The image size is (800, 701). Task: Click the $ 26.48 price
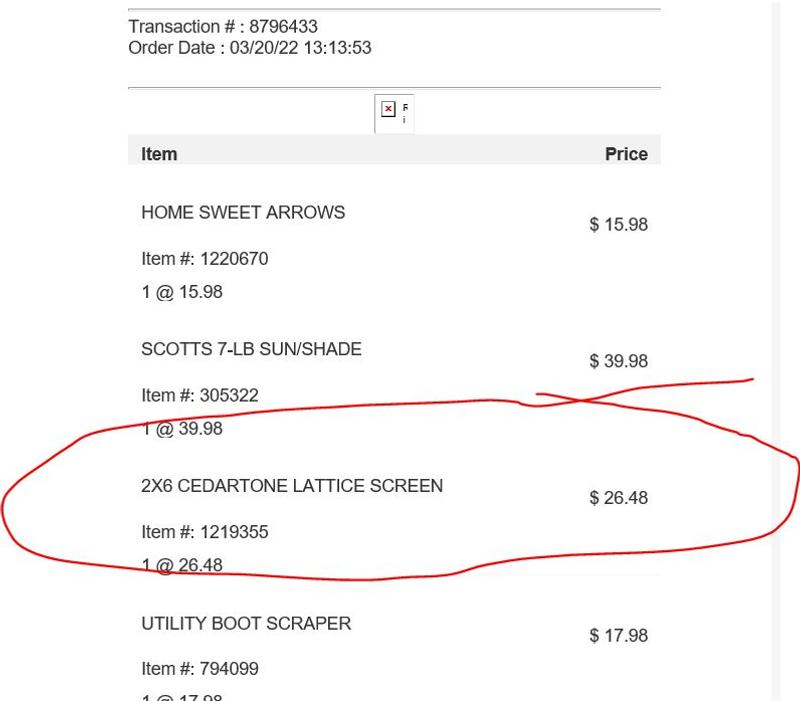(619, 498)
